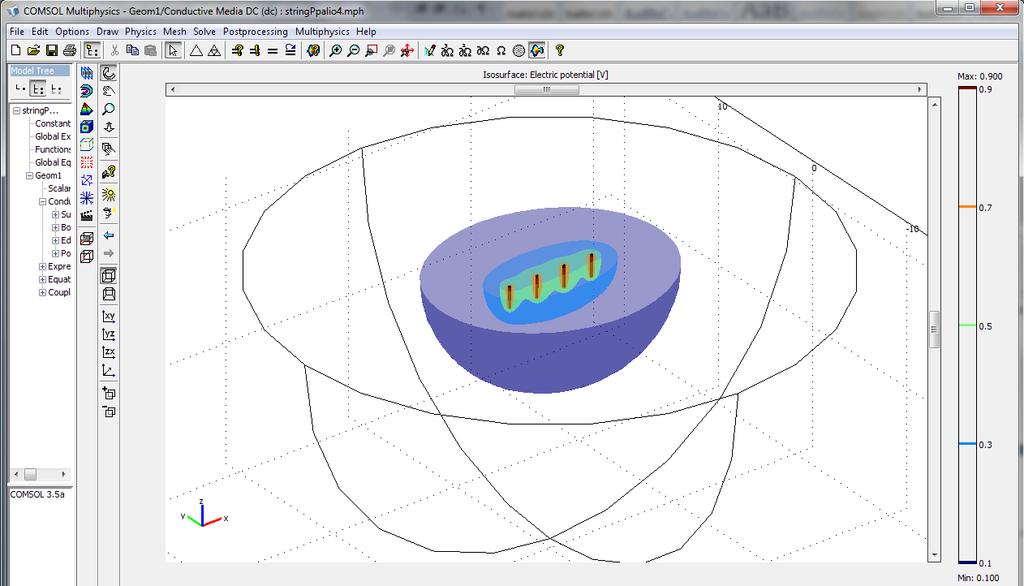The image size is (1024, 586).
Task: Click the Zoom In magnifier icon
Action: tap(336, 50)
